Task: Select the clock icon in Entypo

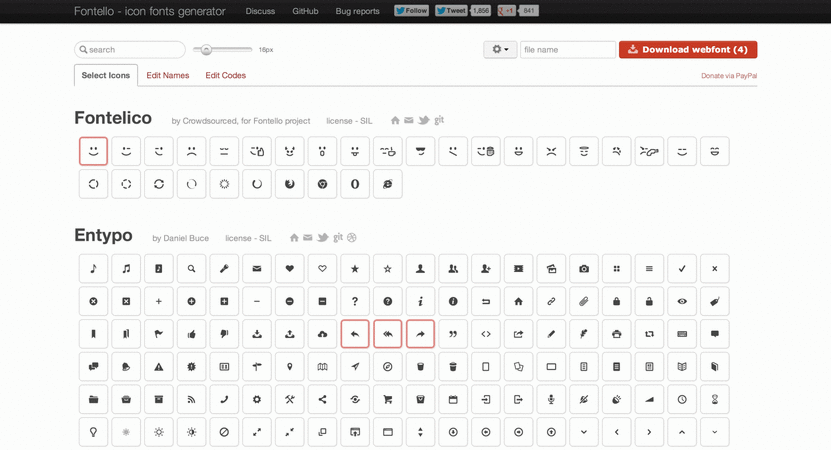Action: click(682, 400)
